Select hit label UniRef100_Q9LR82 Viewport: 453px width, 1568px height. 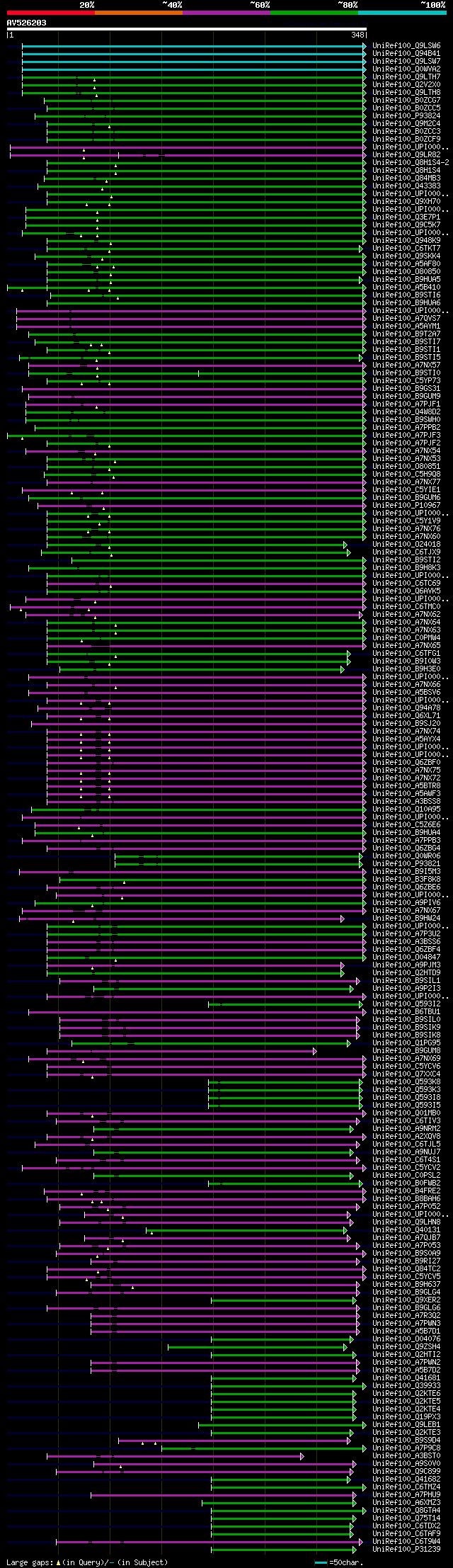pyautogui.click(x=406, y=155)
